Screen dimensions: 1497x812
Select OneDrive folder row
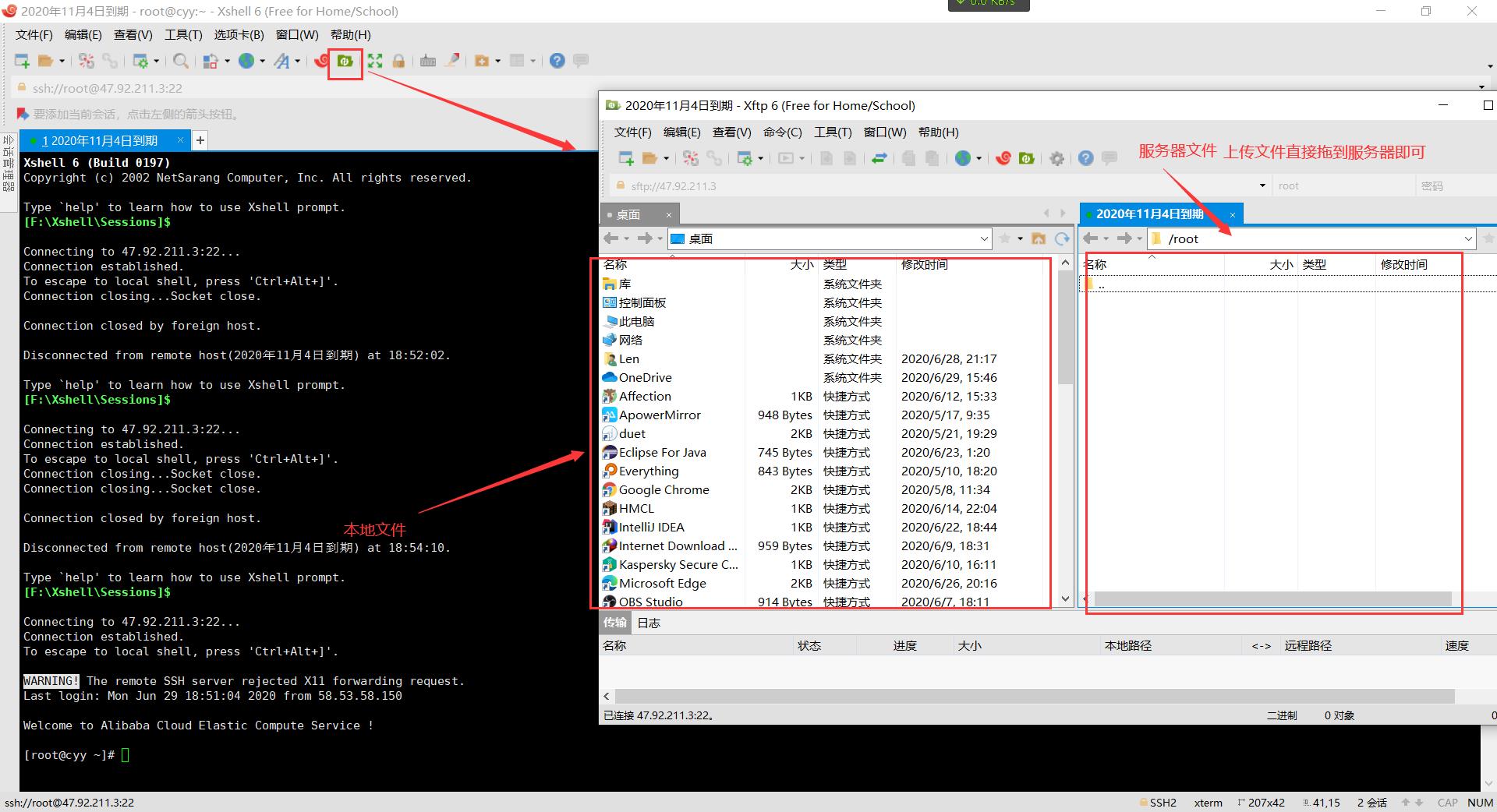[x=823, y=377]
